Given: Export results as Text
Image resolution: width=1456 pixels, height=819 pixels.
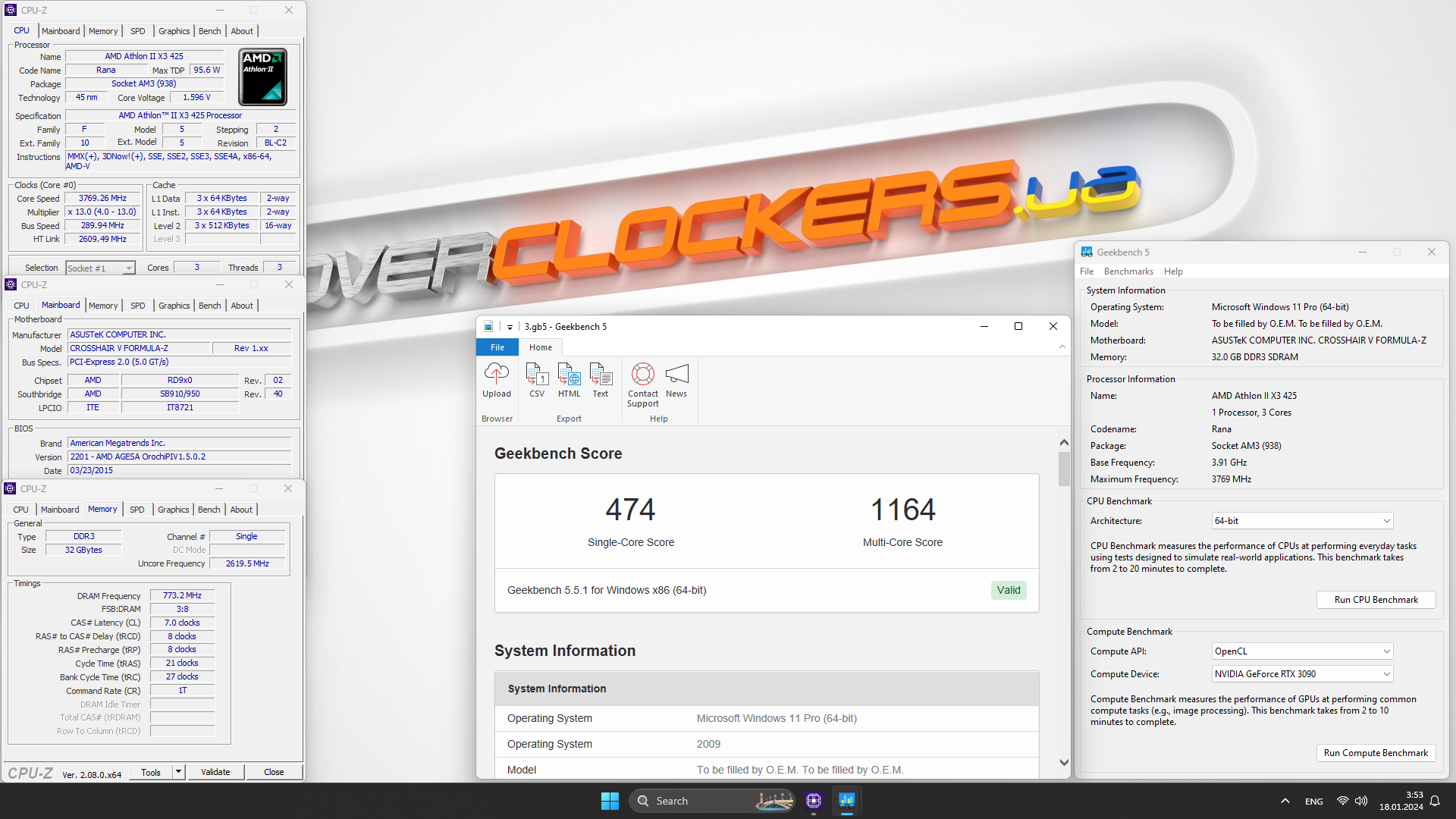Looking at the screenshot, I should coord(600,380).
